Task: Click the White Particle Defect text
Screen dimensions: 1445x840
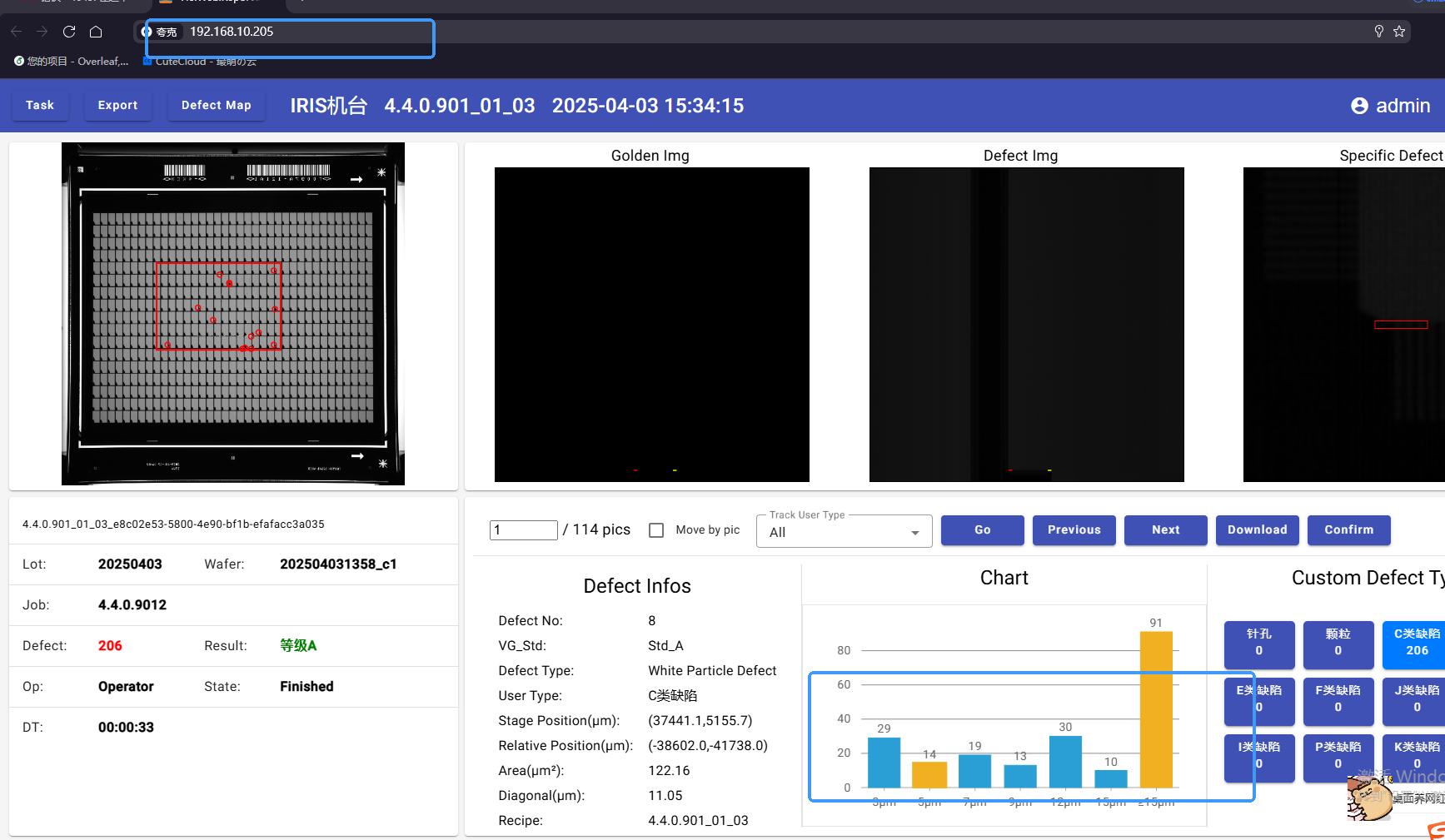Action: (712, 671)
